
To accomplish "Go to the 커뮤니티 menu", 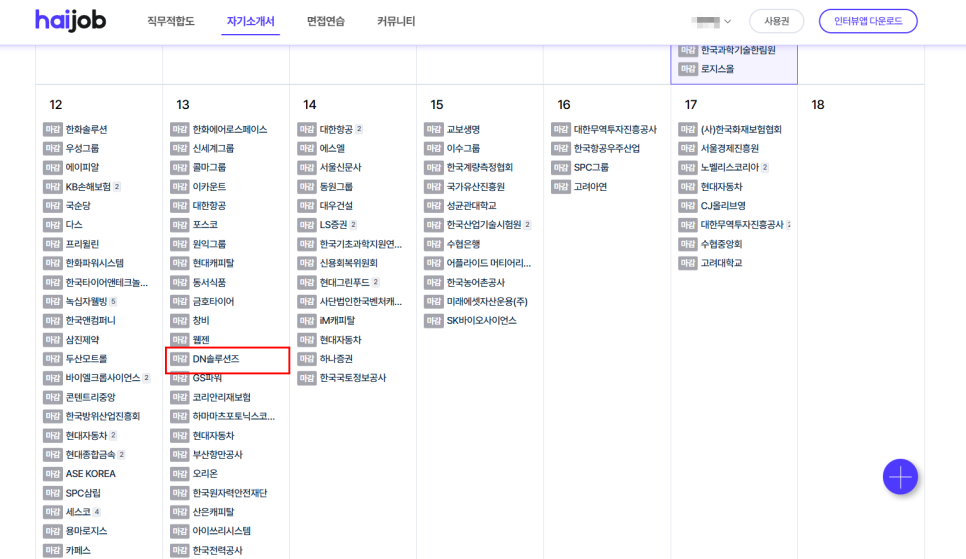I will click(x=396, y=21).
